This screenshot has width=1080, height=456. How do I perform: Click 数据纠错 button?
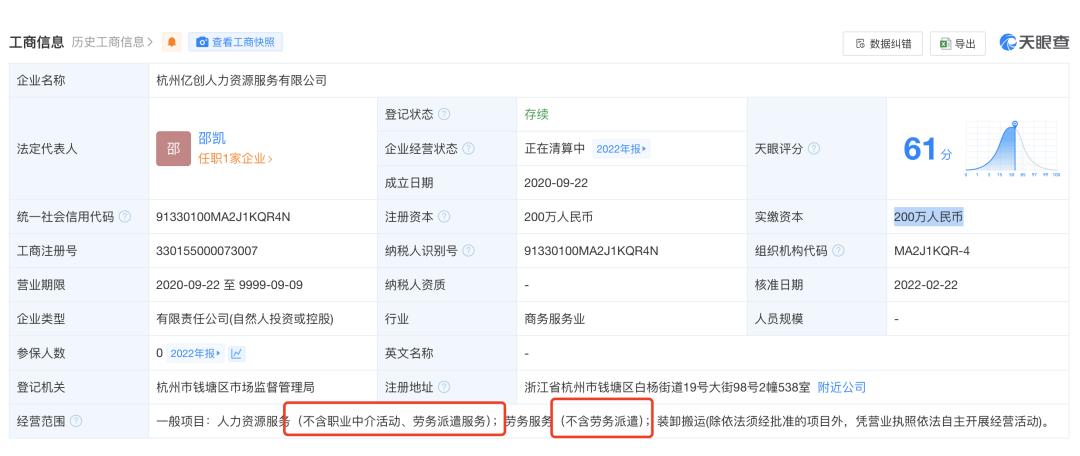point(883,43)
